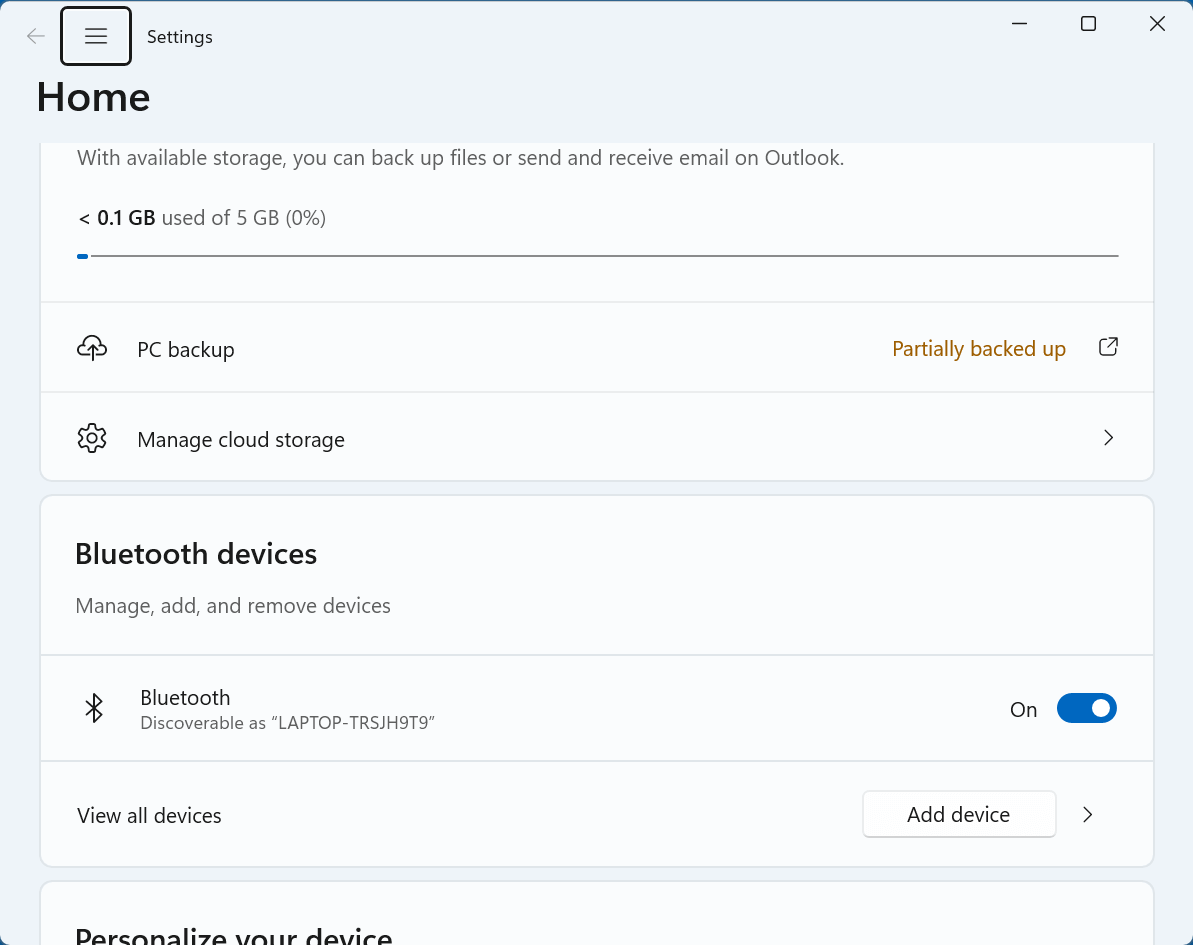Click the Settings label next to the menu

pyautogui.click(x=180, y=36)
